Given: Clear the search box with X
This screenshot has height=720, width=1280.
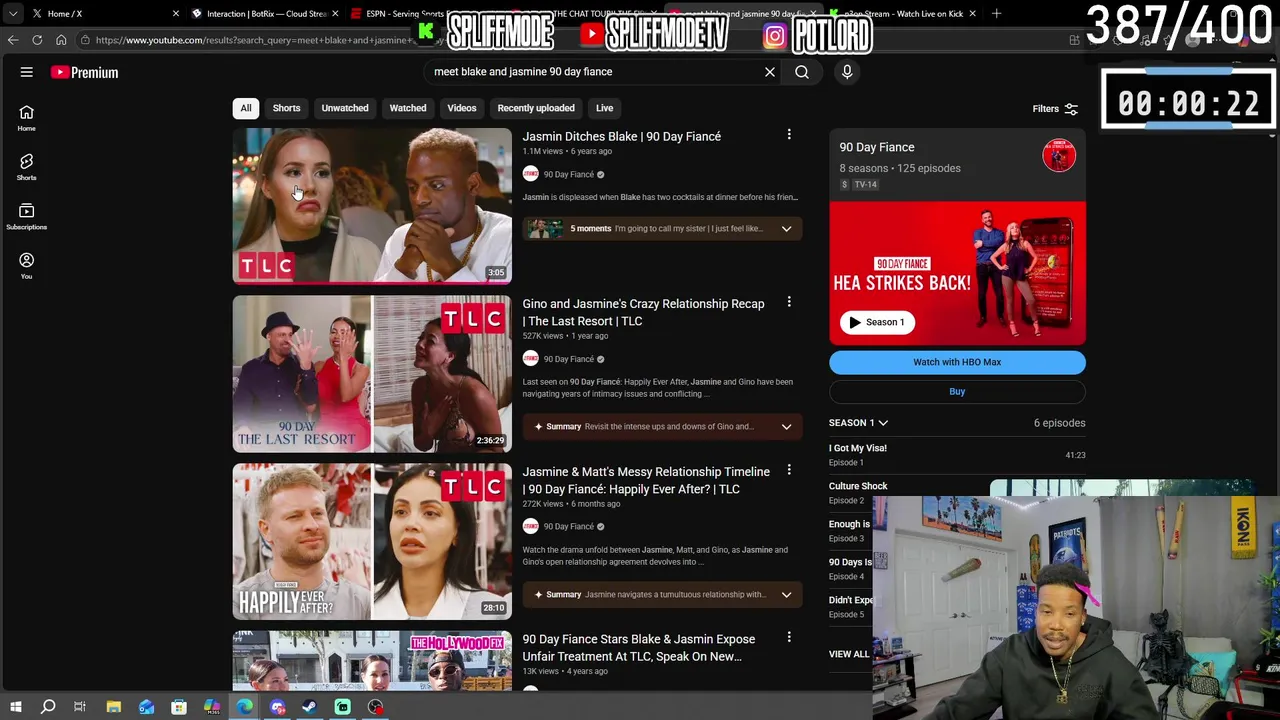Looking at the screenshot, I should 770,72.
